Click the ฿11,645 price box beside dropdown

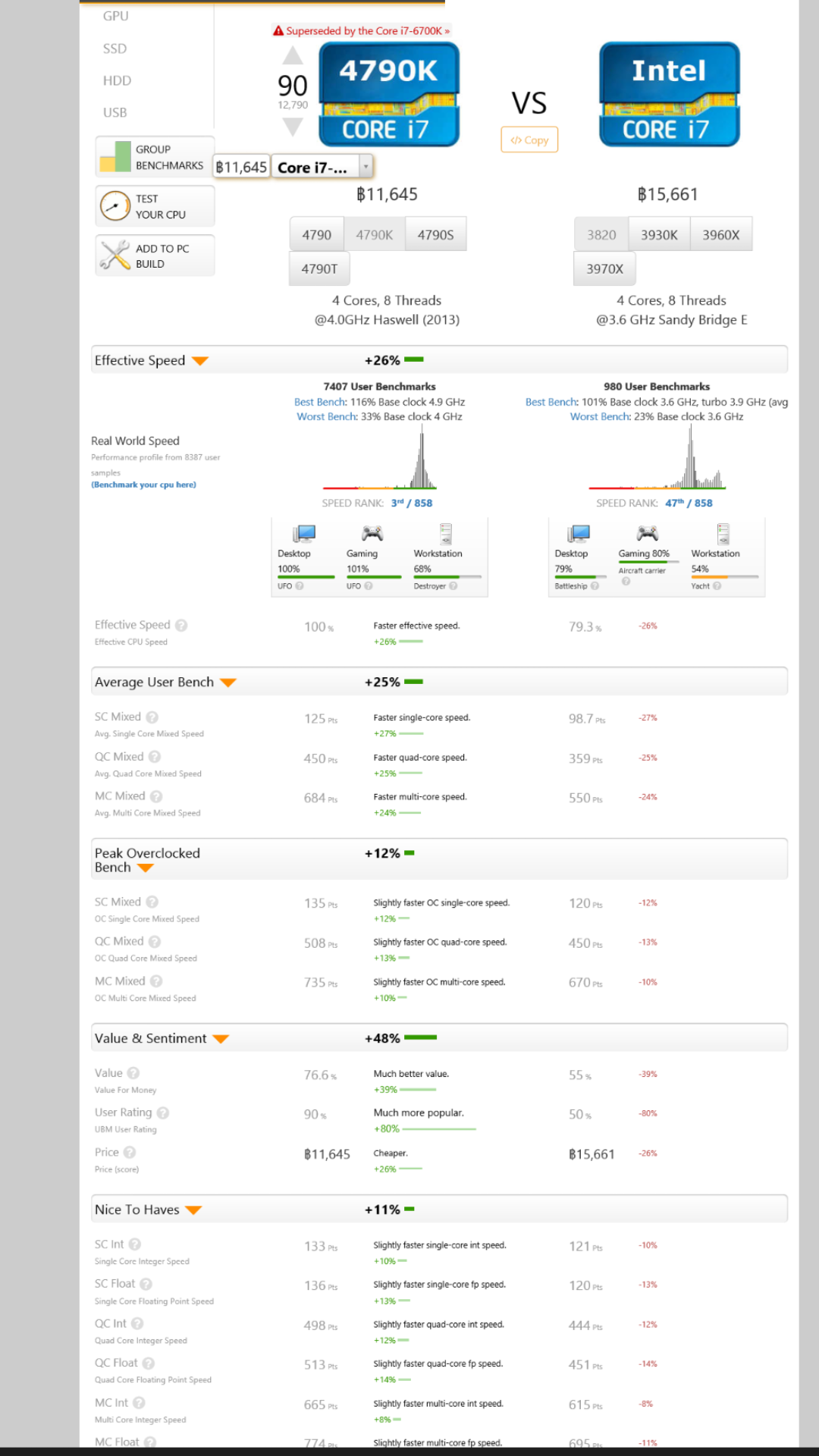point(241,167)
